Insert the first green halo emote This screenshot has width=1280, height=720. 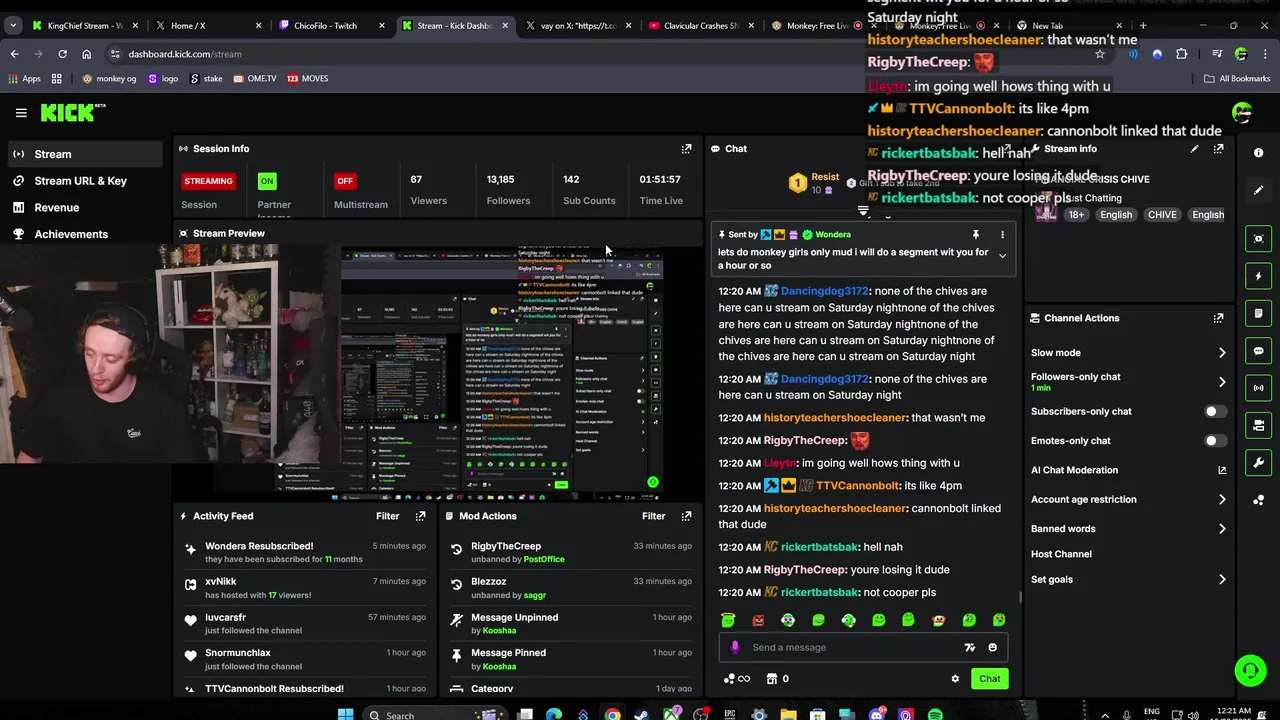tap(728, 620)
